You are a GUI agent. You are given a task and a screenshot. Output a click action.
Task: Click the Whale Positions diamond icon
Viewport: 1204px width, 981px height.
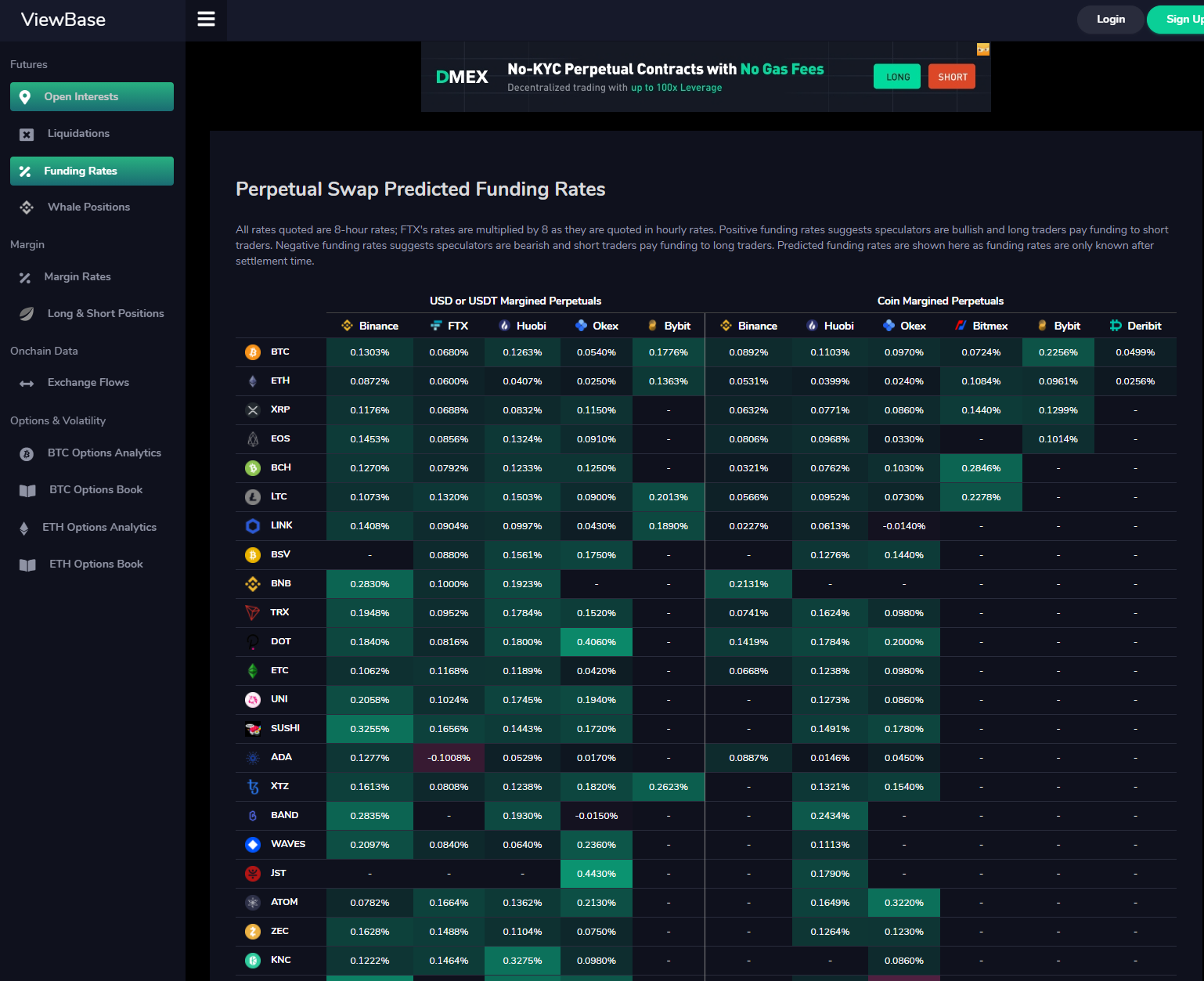(x=27, y=207)
